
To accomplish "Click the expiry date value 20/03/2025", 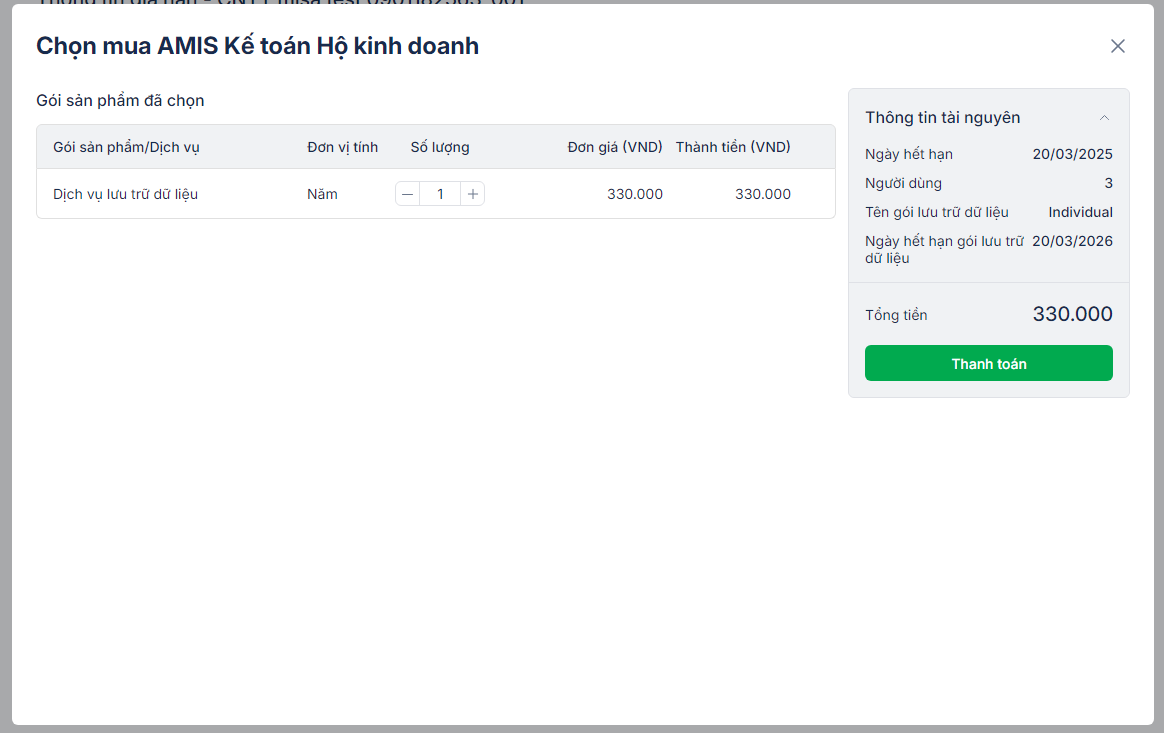I will point(1072,154).
